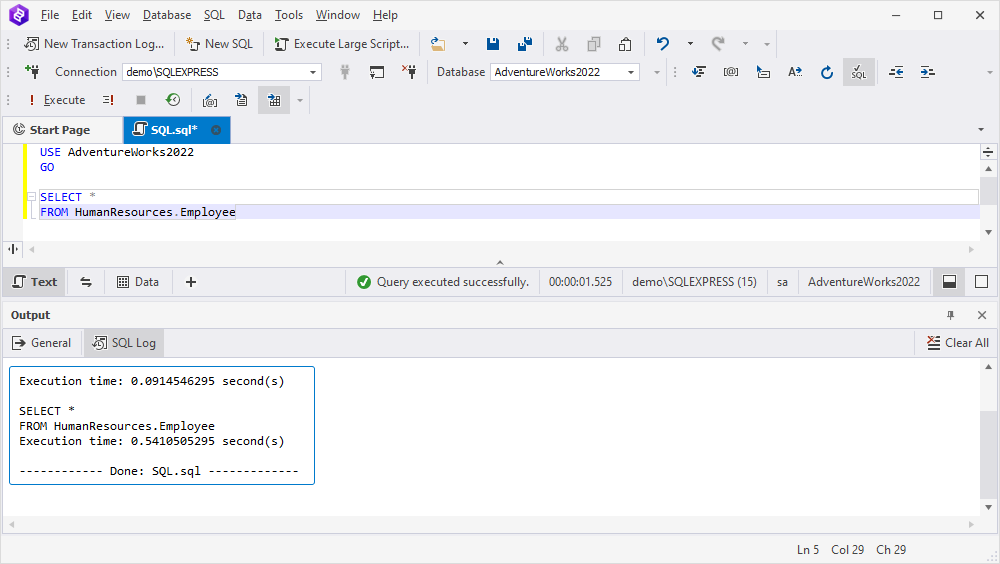1000x564 pixels.
Task: Increase line indent icon
Action: click(928, 72)
